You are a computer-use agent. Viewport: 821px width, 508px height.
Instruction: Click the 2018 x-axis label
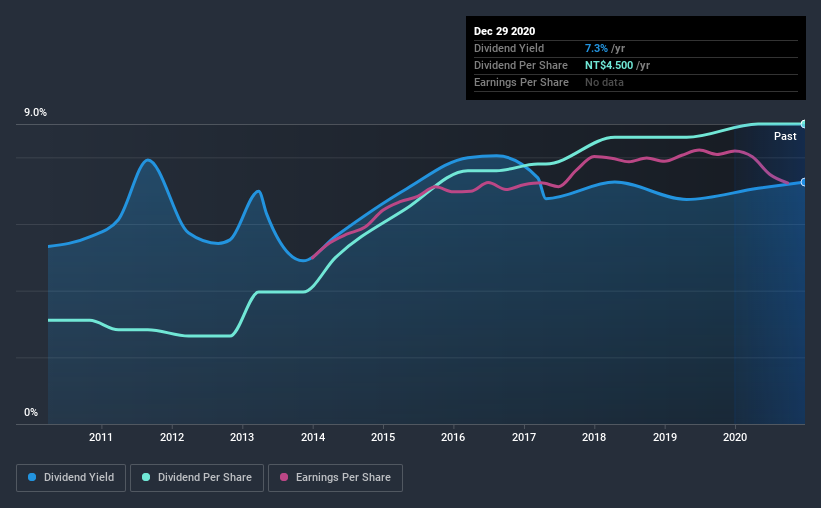pyautogui.click(x=594, y=437)
